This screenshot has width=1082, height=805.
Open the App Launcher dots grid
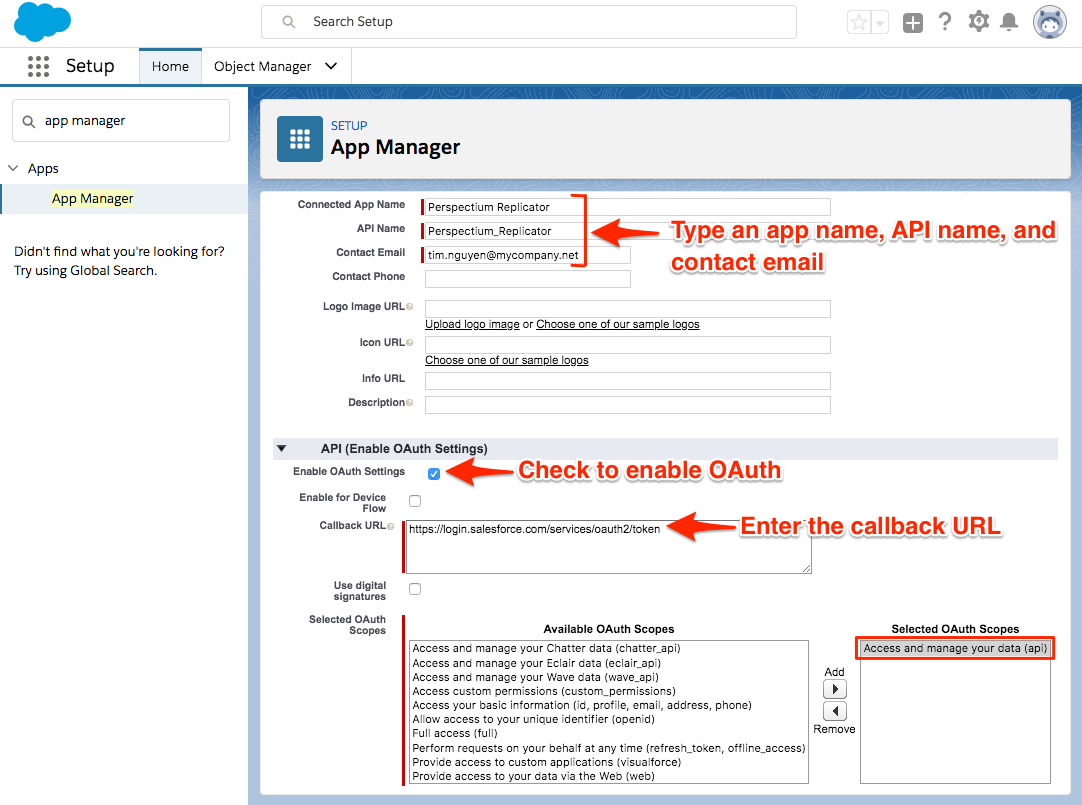pyautogui.click(x=38, y=66)
